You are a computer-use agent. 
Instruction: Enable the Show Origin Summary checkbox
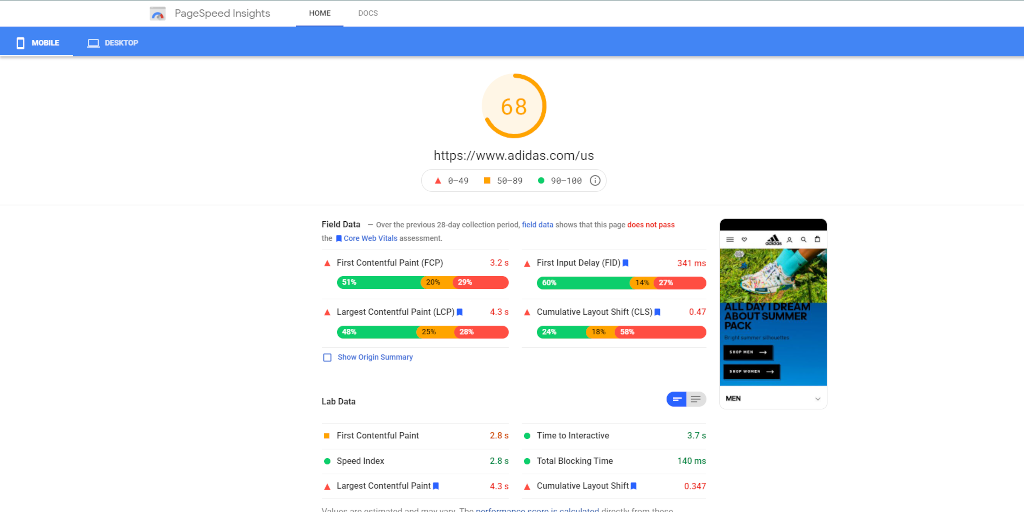coord(327,357)
